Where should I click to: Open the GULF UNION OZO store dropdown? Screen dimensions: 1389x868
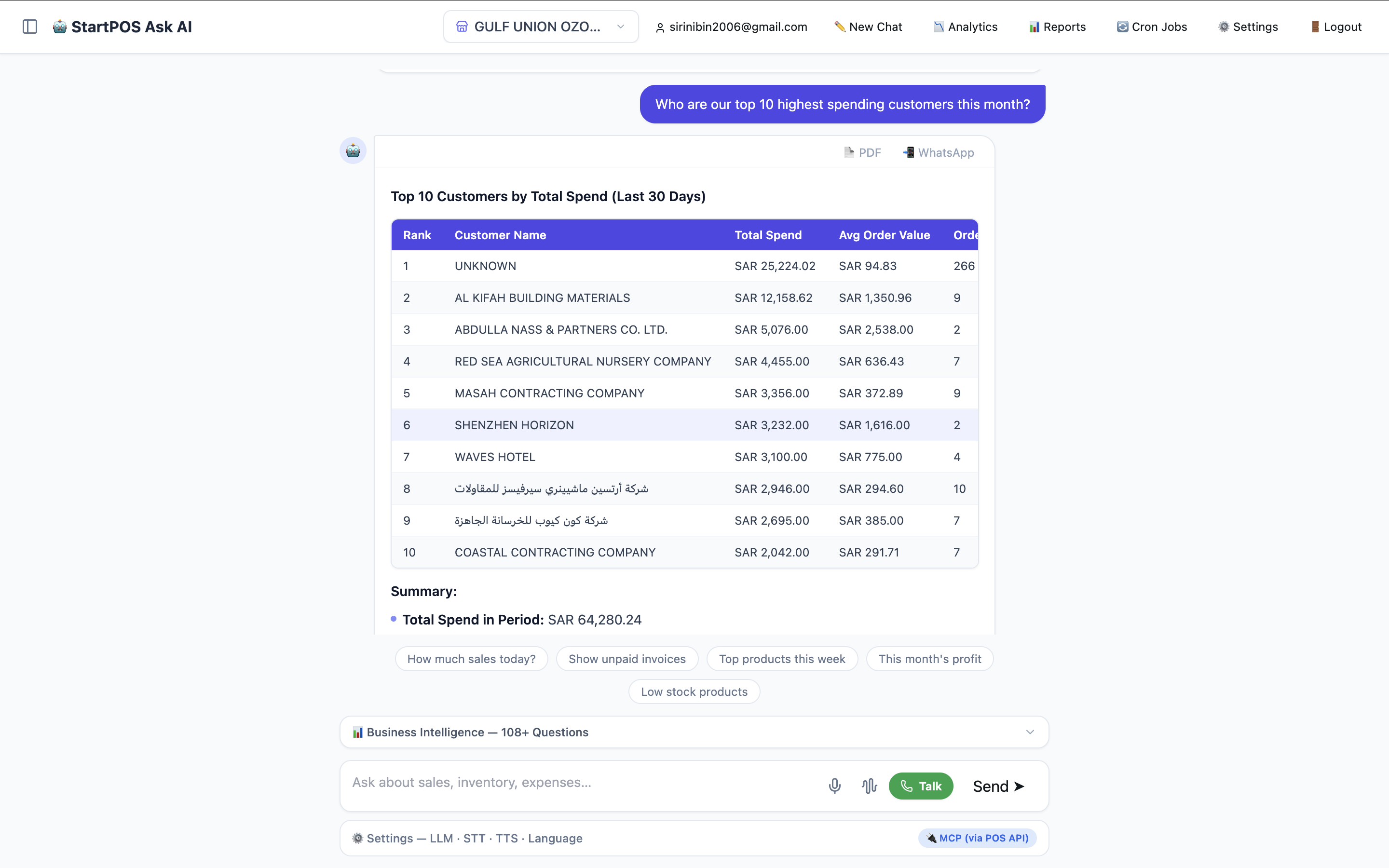coord(541,27)
